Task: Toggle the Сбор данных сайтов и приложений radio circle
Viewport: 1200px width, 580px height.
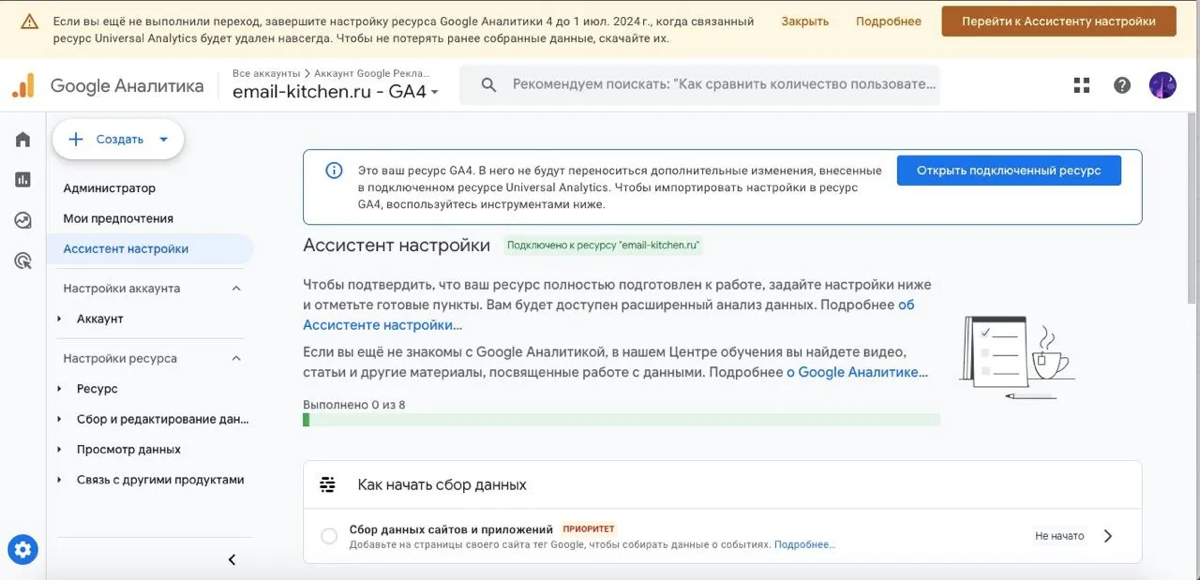Action: pos(329,537)
